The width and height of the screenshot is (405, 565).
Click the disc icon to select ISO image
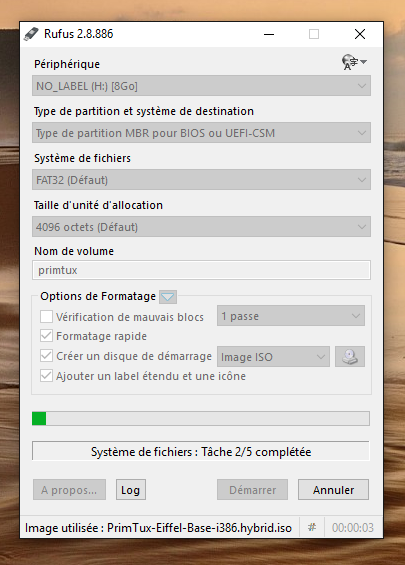[x=350, y=357]
